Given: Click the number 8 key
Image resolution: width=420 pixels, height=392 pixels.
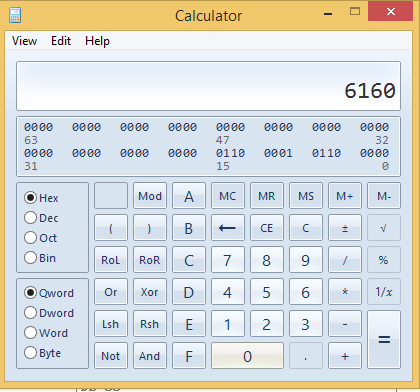Looking at the screenshot, I should pyautogui.click(x=267, y=260).
